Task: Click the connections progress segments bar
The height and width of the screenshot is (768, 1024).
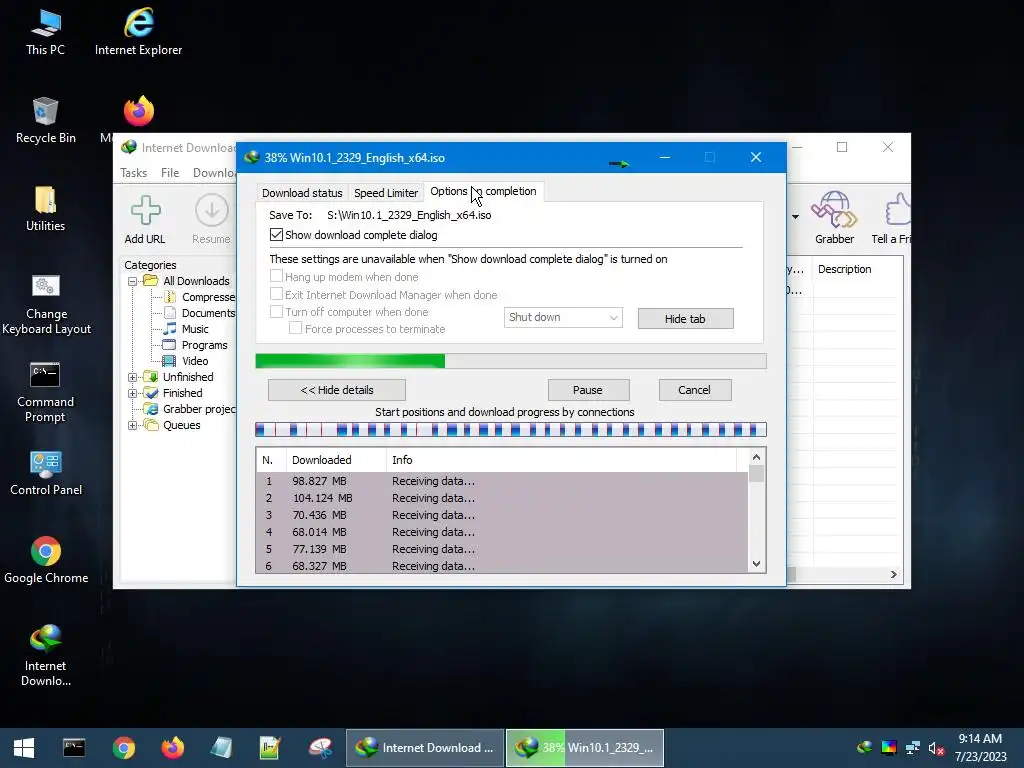Action: tap(511, 429)
